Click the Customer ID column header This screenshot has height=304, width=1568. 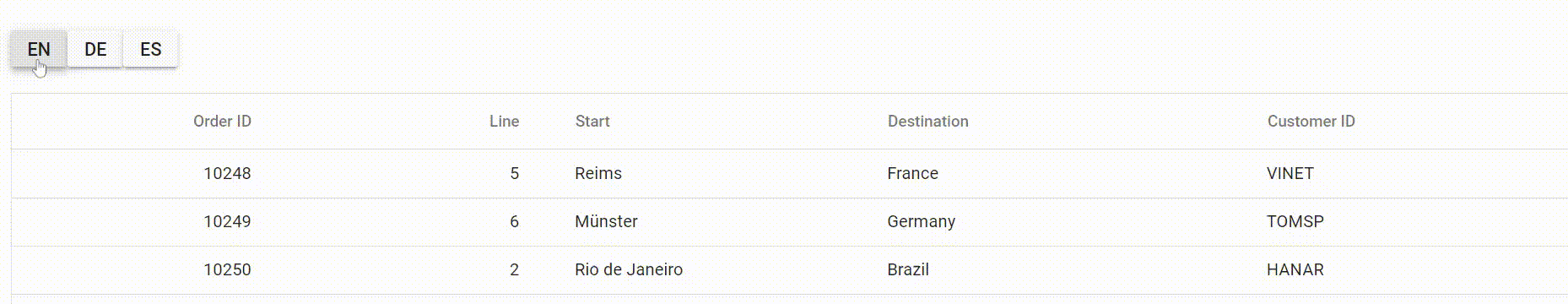point(1311,121)
